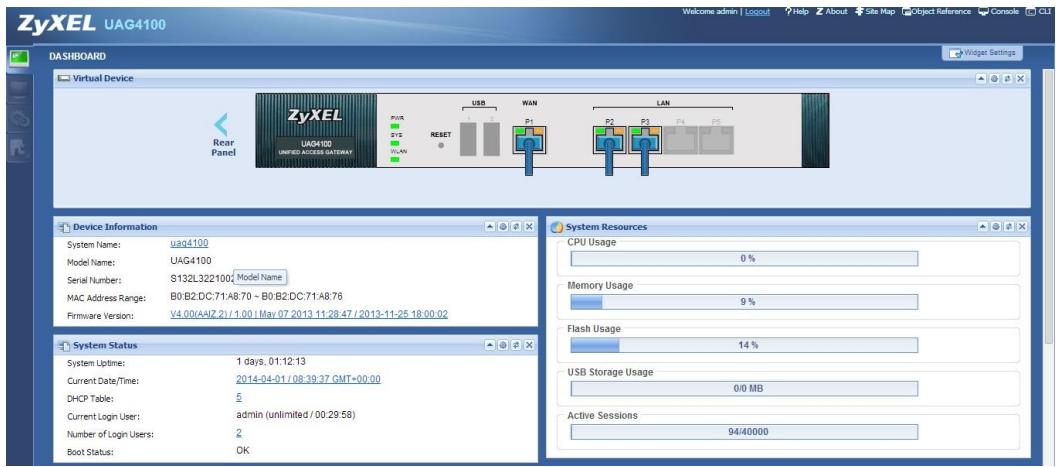Click System Uptime value 1 days, 01:12:13
The width and height of the screenshot is (1056, 467).
(x=271, y=361)
